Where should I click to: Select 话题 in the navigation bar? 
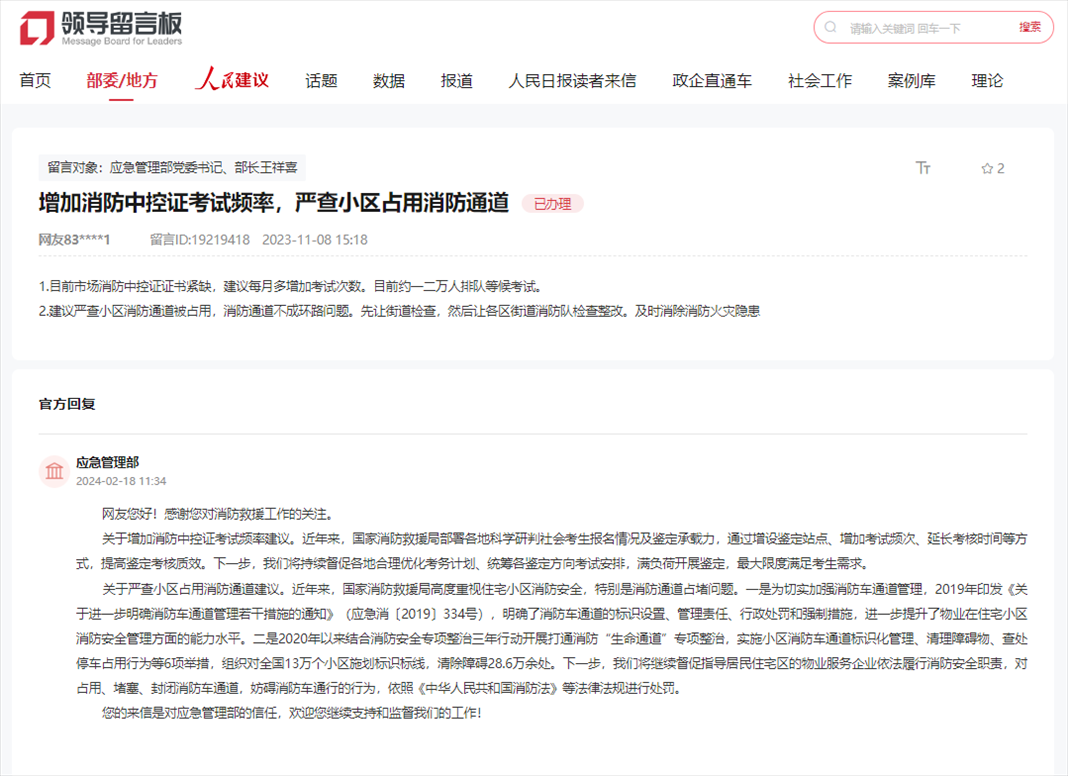tap(321, 81)
